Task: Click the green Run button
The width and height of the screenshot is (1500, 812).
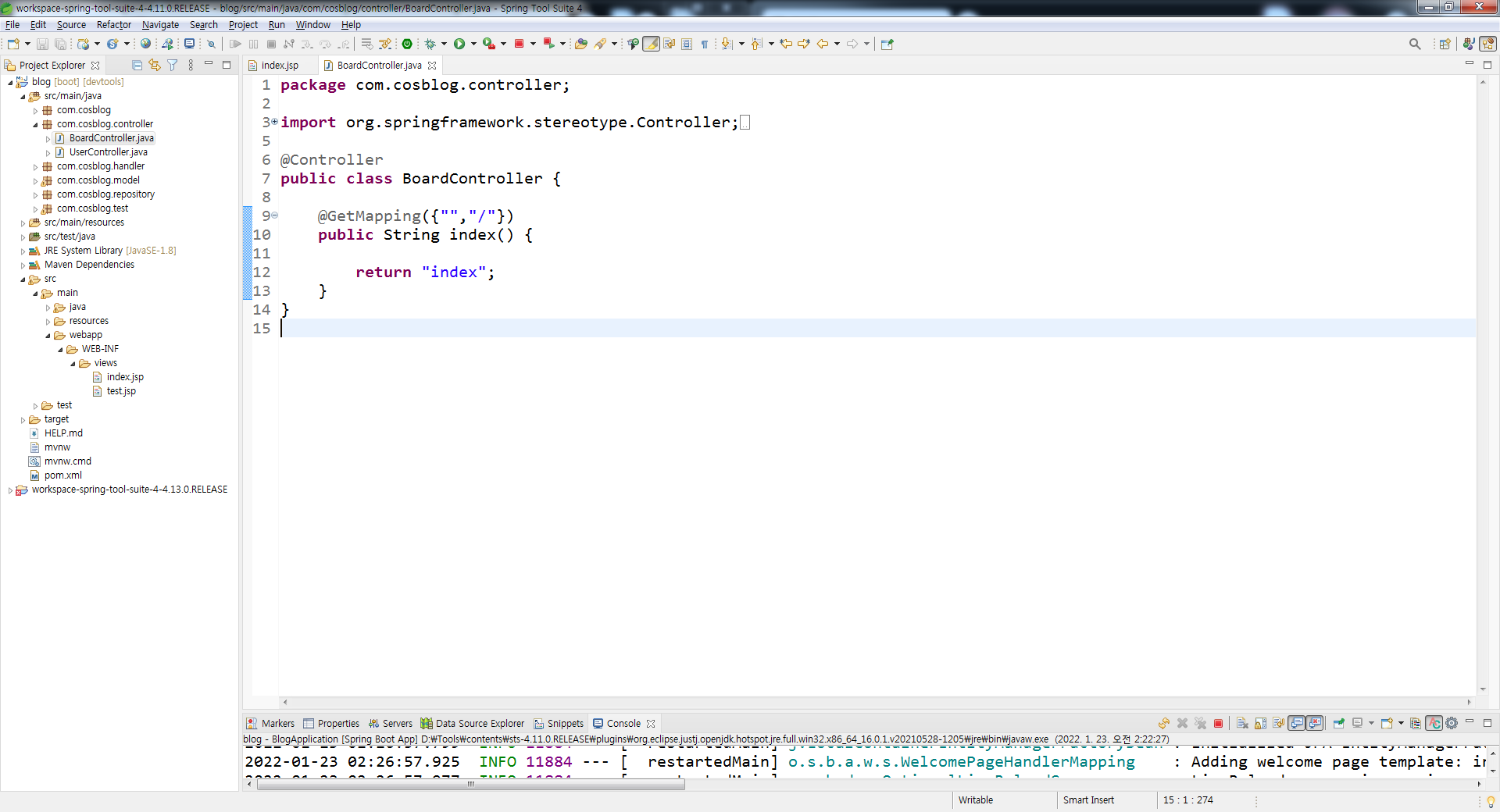Action: (x=459, y=44)
